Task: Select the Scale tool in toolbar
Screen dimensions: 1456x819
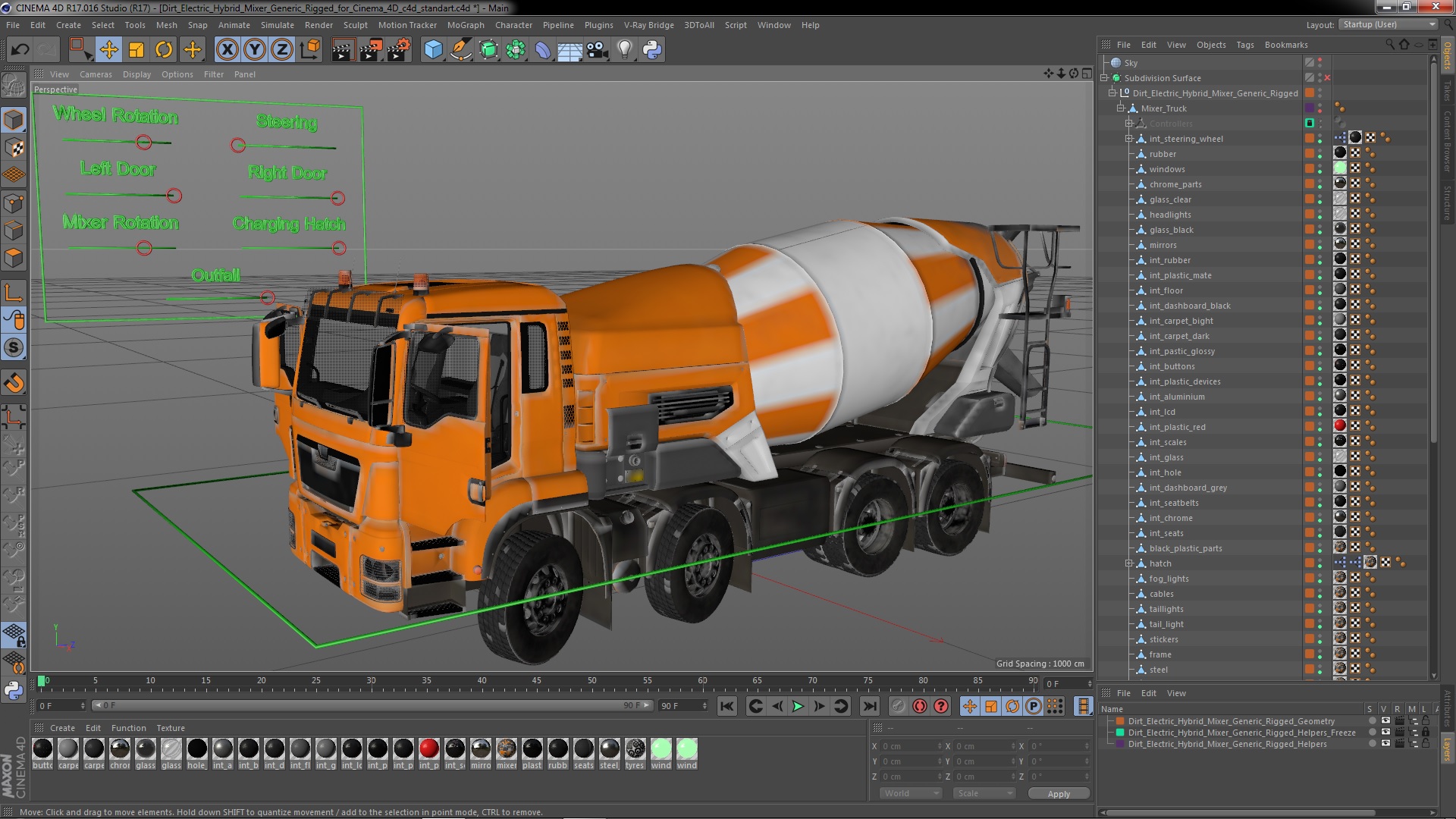Action: [136, 50]
